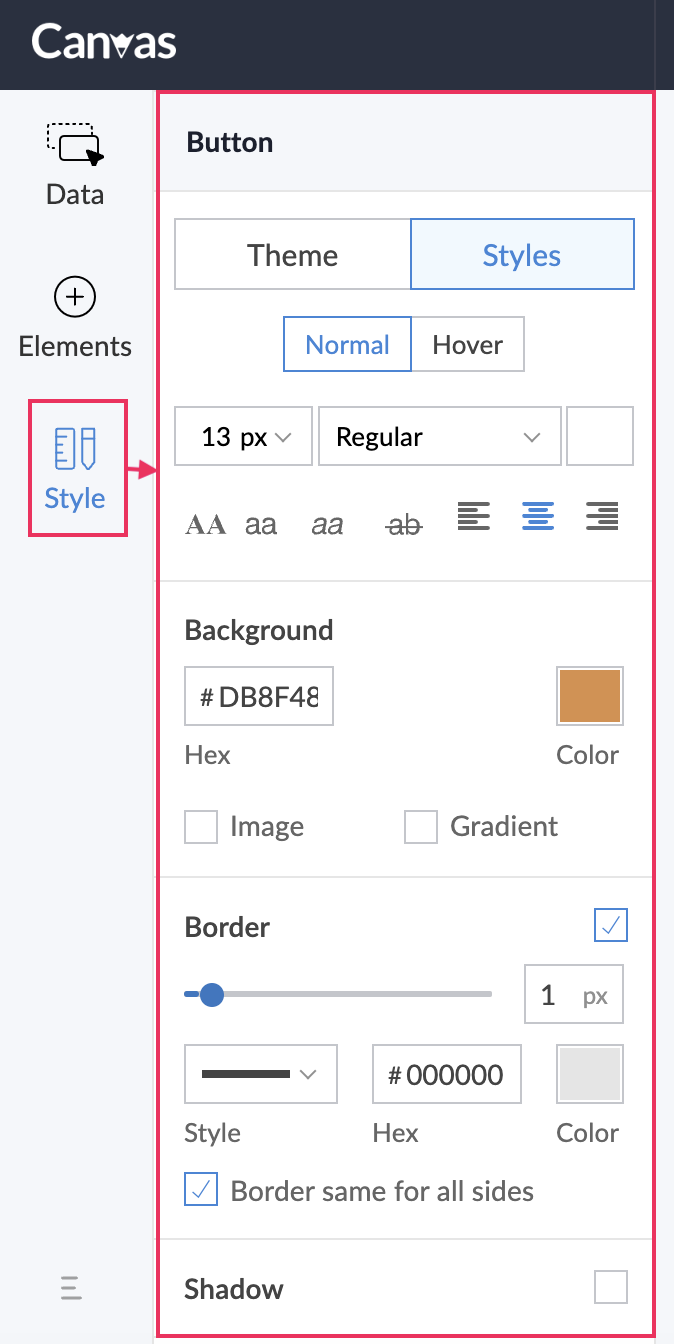The image size is (674, 1344).
Task: Align text to the right
Action: [x=602, y=516]
